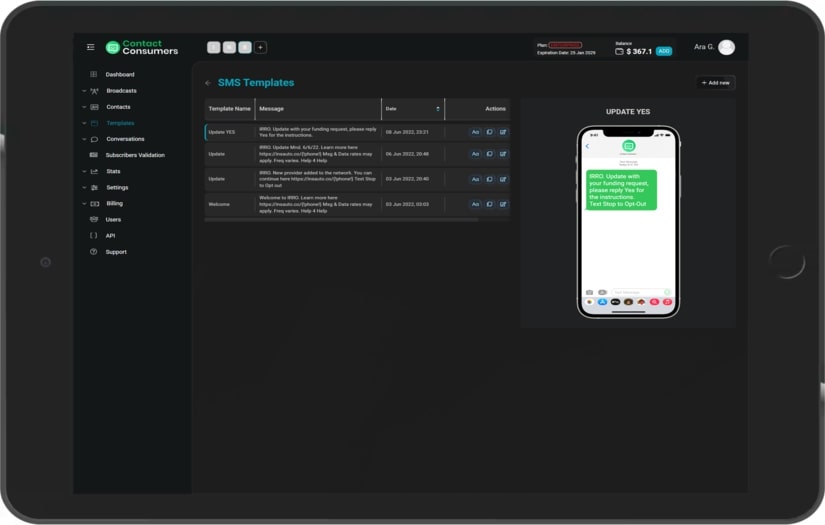Click edit icon for Update YES row

tap(503, 132)
